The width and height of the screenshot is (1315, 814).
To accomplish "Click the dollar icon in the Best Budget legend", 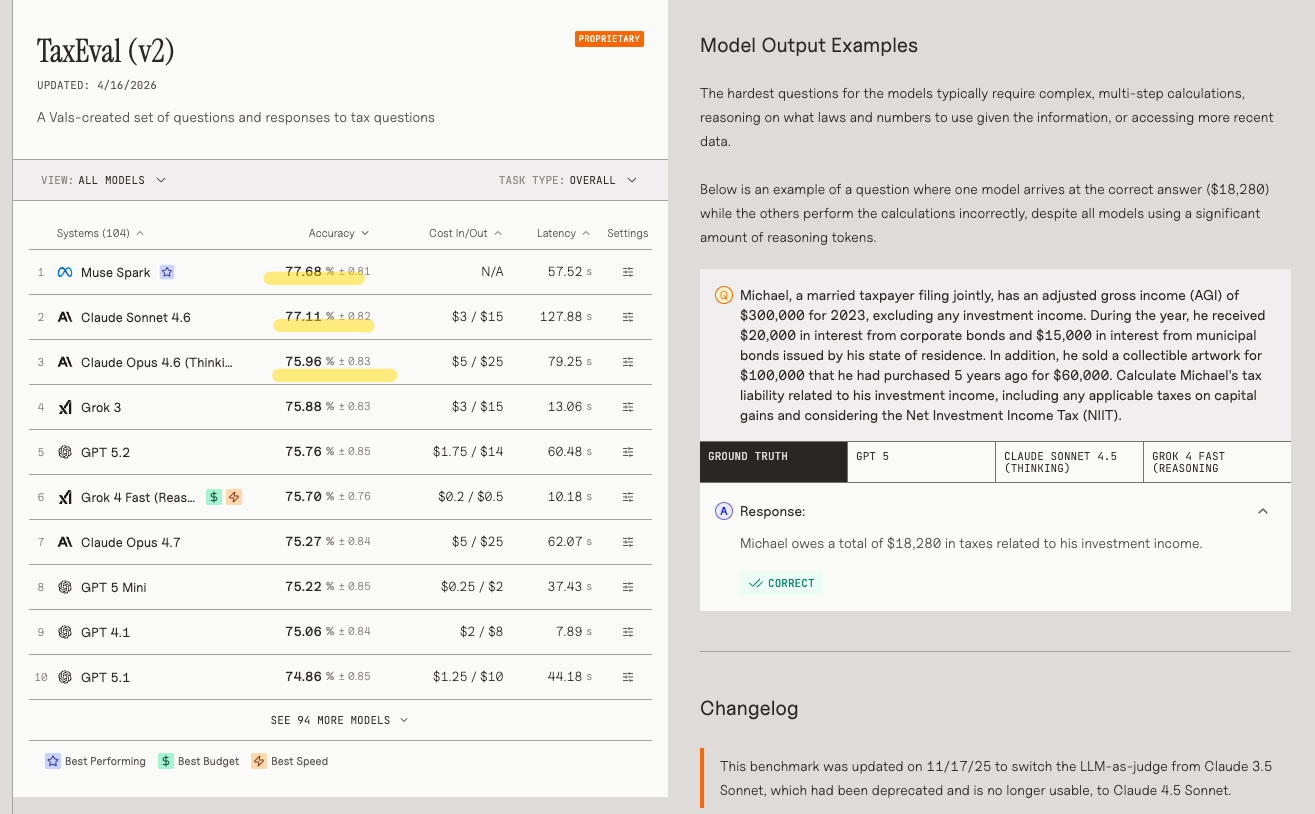I will (x=166, y=761).
